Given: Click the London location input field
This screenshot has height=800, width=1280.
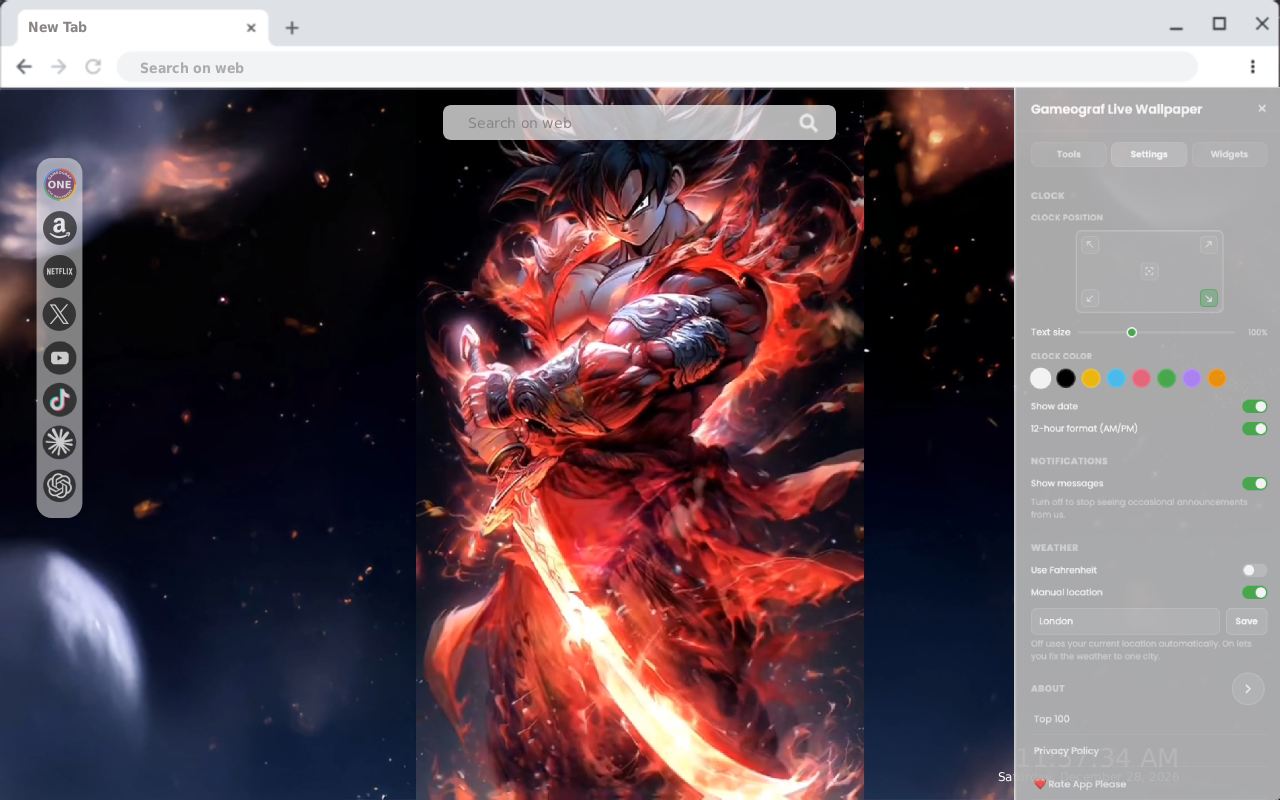Looking at the screenshot, I should pyautogui.click(x=1125, y=621).
